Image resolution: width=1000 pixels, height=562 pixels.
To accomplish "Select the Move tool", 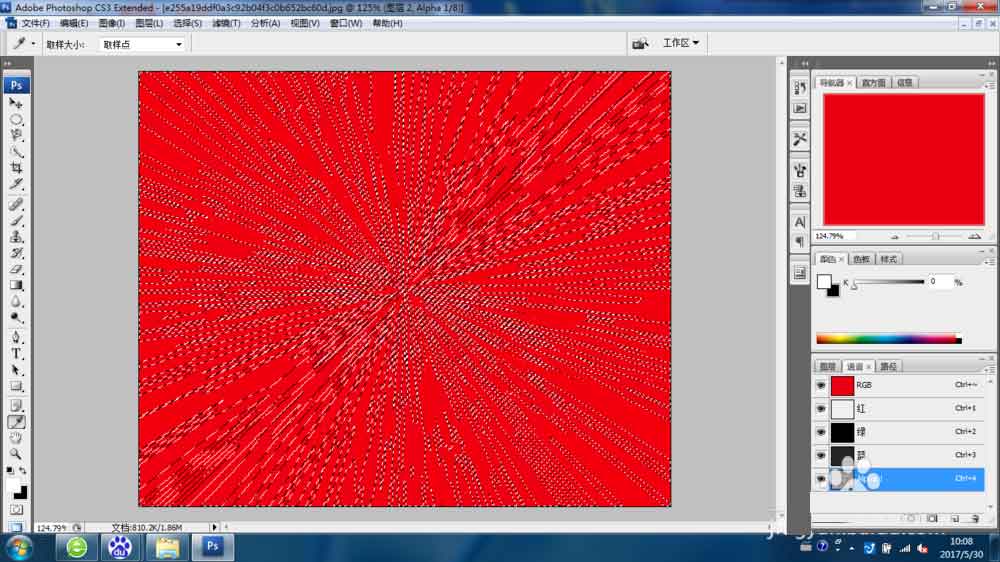I will (x=16, y=103).
